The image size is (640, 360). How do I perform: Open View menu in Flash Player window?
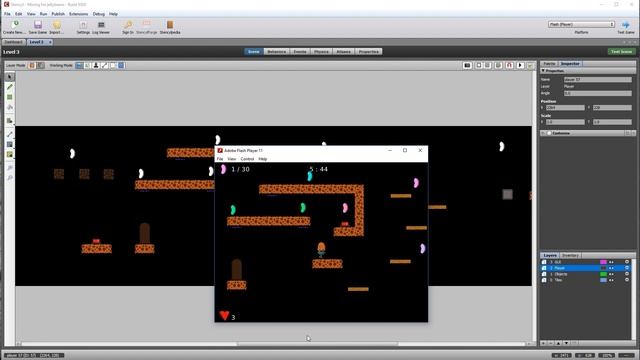(231, 159)
